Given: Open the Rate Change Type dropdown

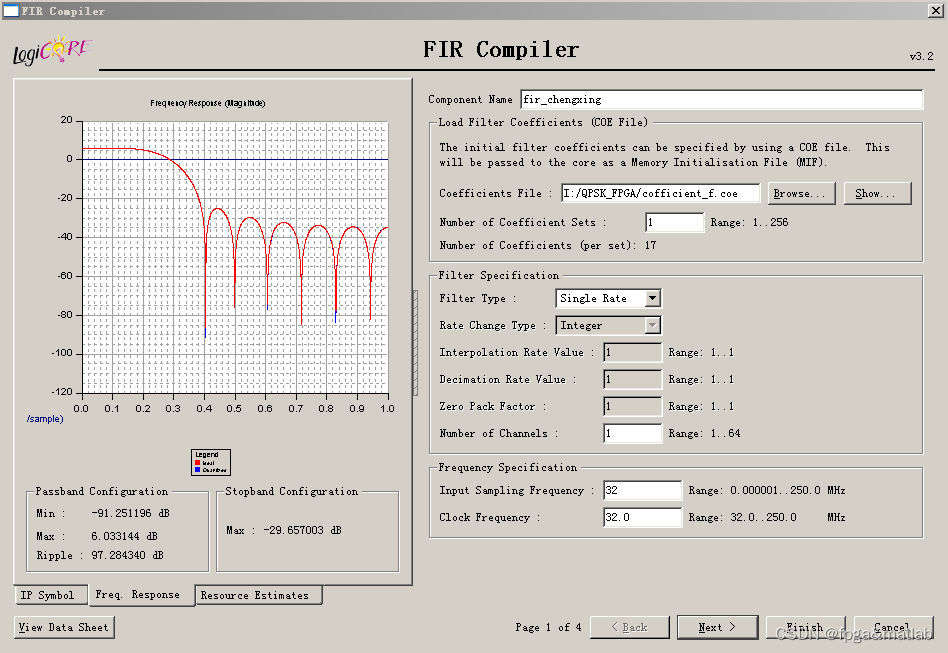Looking at the screenshot, I should [x=652, y=325].
